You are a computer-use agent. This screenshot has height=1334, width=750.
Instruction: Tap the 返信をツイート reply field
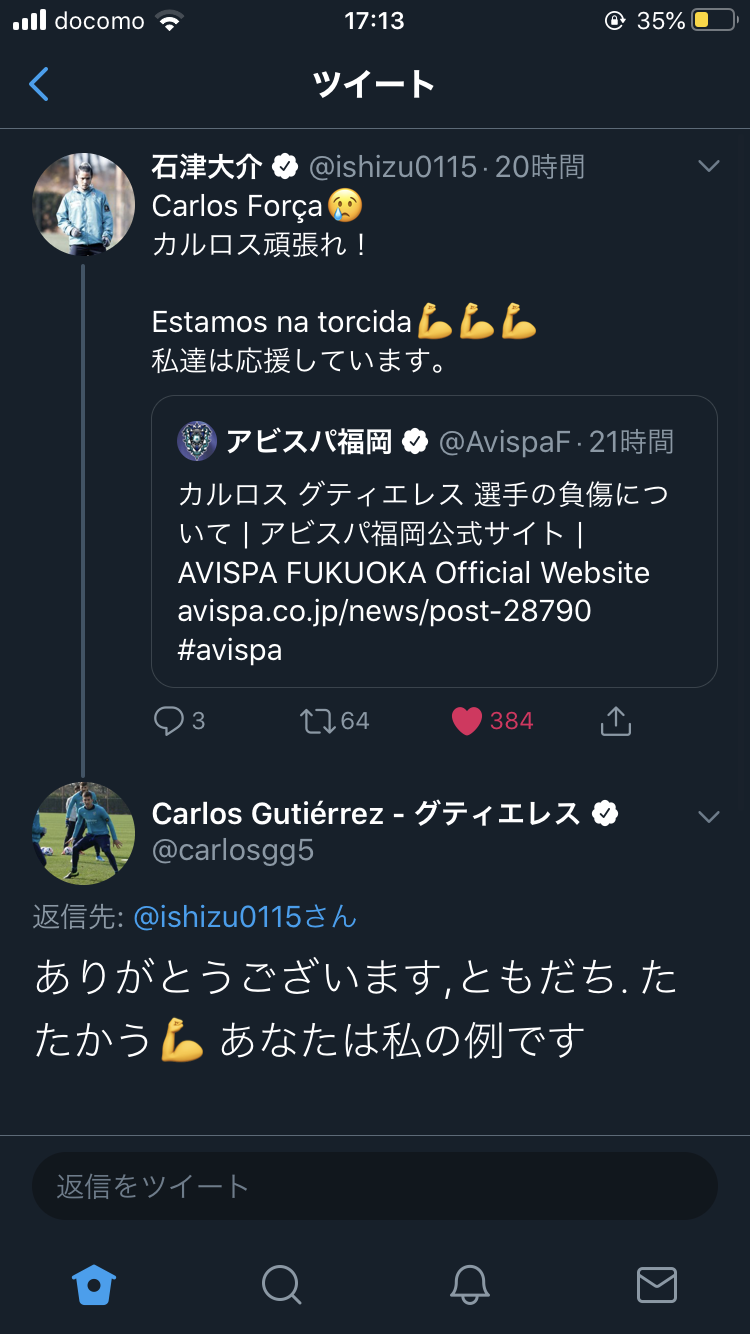tap(375, 1186)
